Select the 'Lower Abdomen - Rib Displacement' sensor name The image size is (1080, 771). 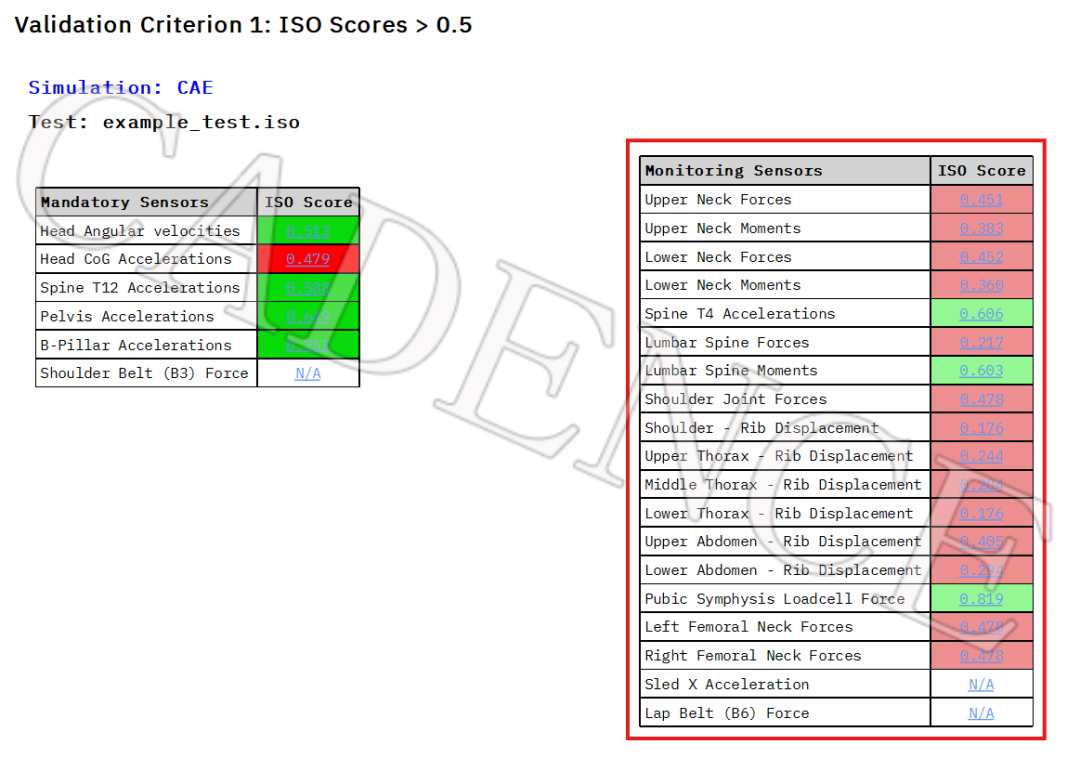tap(783, 570)
